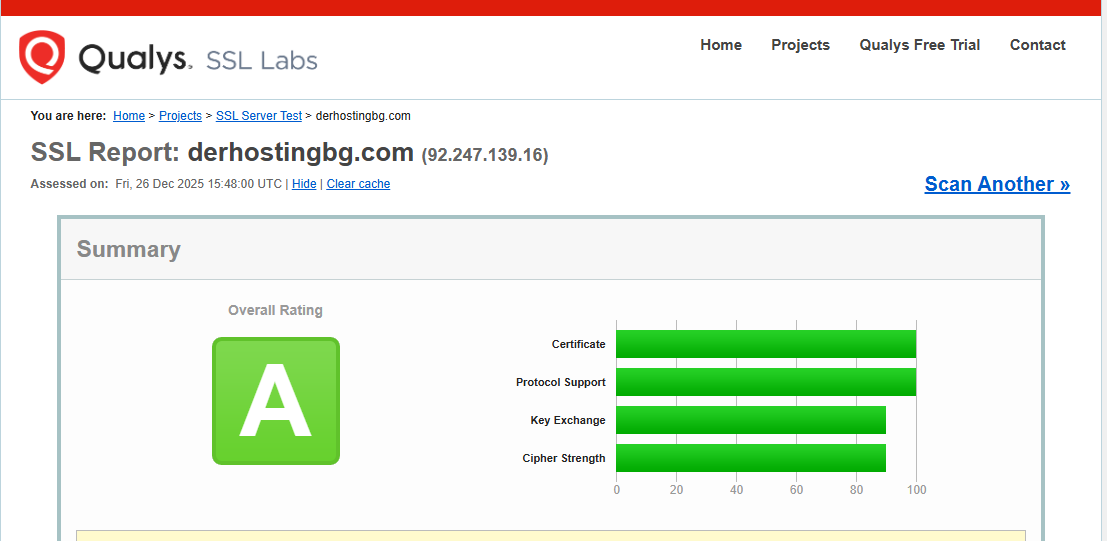
Task: Open the Home navigation menu item
Action: tap(721, 45)
